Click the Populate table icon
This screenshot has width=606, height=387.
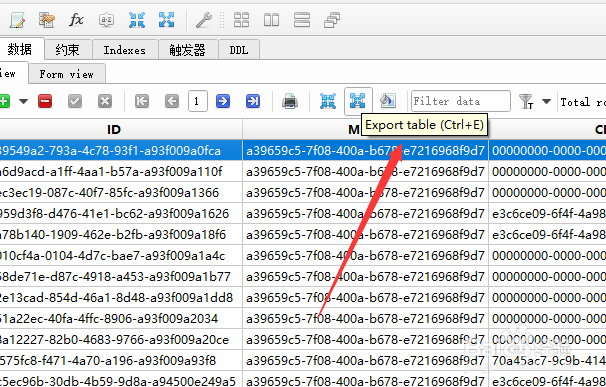click(x=388, y=101)
